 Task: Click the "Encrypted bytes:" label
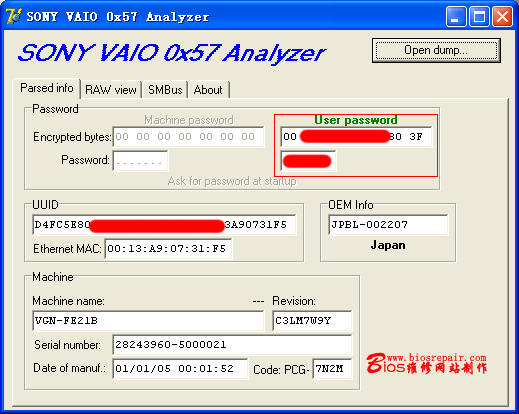point(72,137)
